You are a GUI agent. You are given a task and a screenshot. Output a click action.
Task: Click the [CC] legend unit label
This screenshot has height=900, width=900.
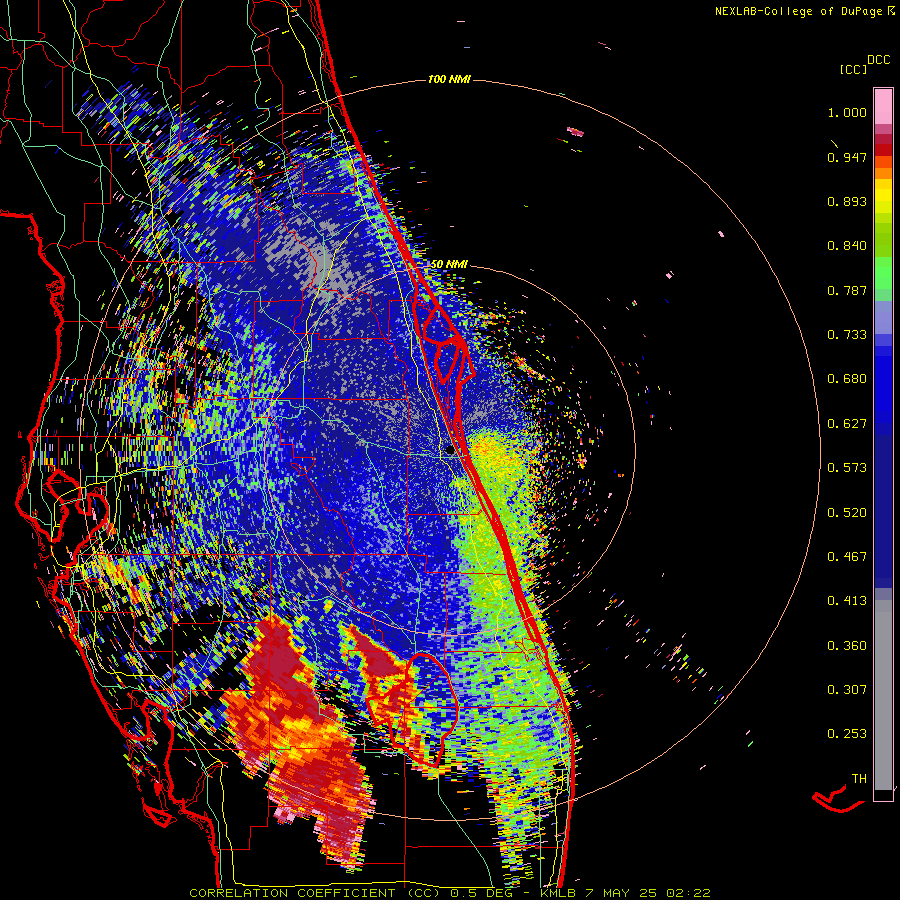854,69
